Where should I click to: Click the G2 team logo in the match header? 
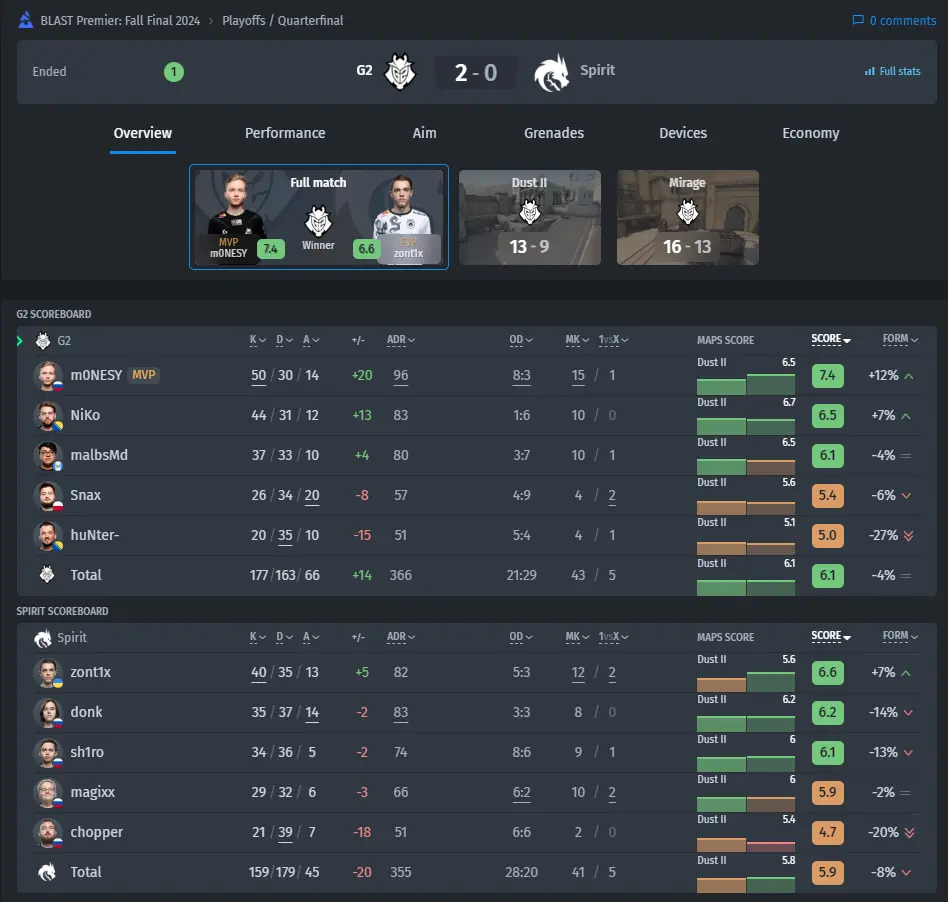click(400, 71)
